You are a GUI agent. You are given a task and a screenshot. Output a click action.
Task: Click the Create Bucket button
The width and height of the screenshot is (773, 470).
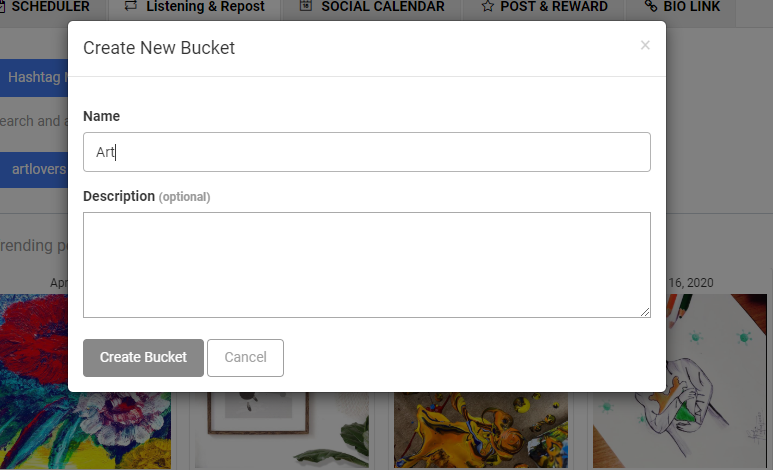pyautogui.click(x=143, y=358)
